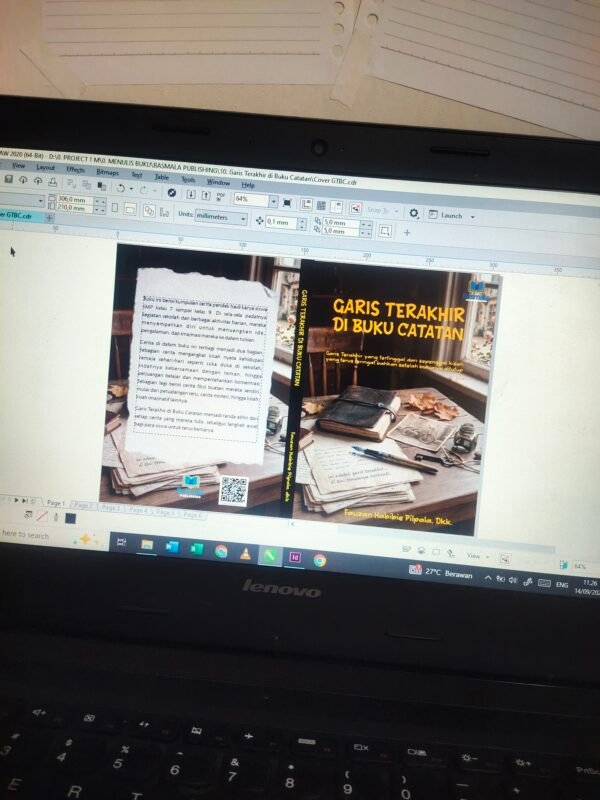Image resolution: width=600 pixels, height=800 pixels.
Task: Click the Undo arrow icon
Action: tap(120, 188)
